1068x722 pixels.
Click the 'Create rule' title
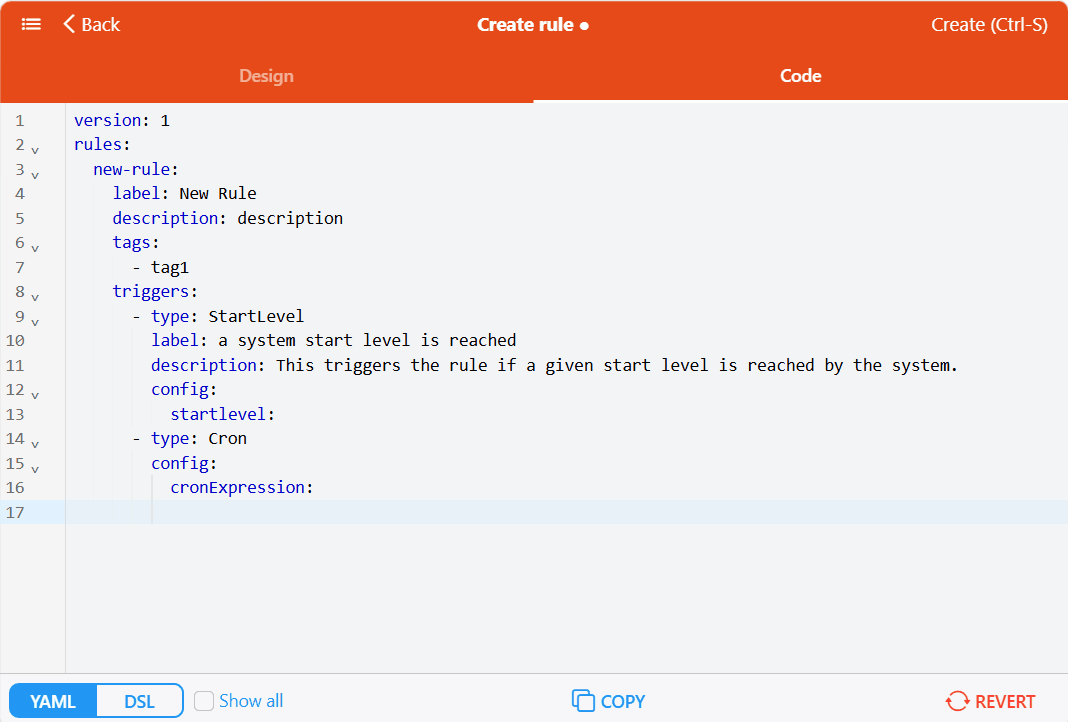tap(525, 25)
